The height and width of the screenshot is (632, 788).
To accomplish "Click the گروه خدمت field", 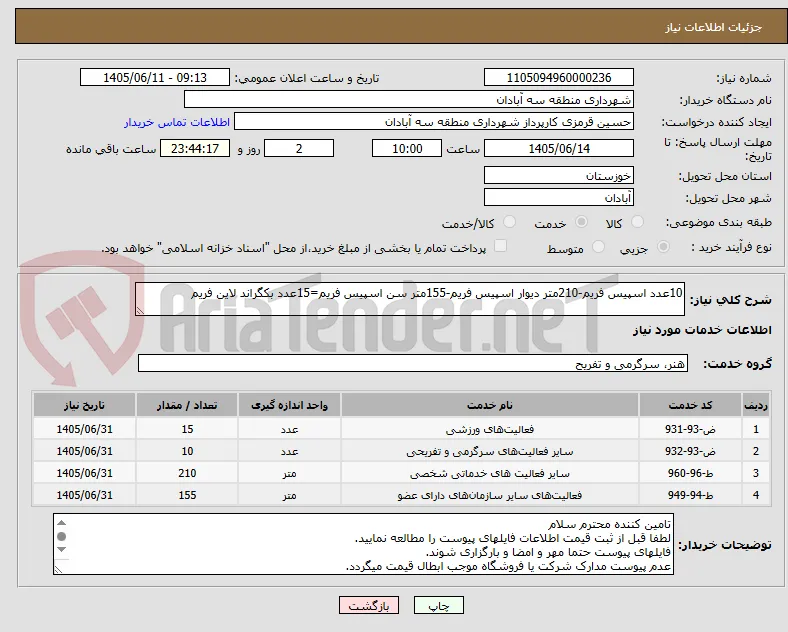I will click(x=413, y=363).
